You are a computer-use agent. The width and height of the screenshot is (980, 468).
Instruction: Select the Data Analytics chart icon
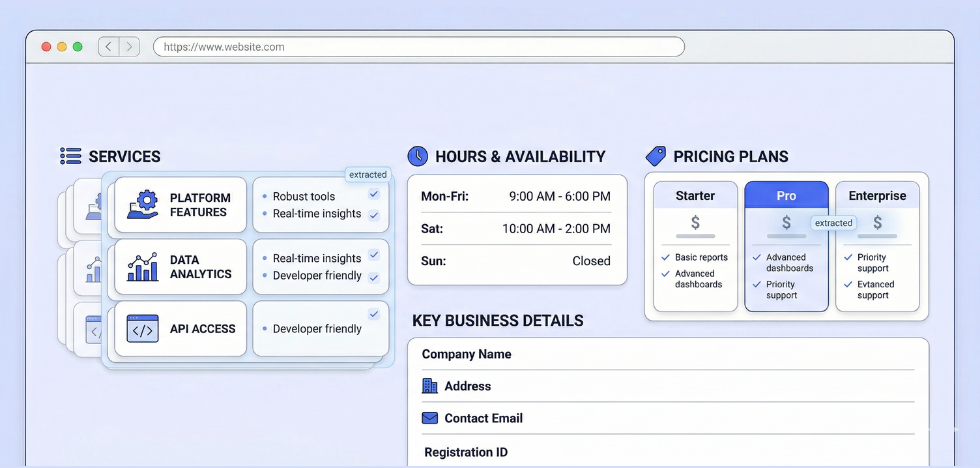pyautogui.click(x=143, y=267)
